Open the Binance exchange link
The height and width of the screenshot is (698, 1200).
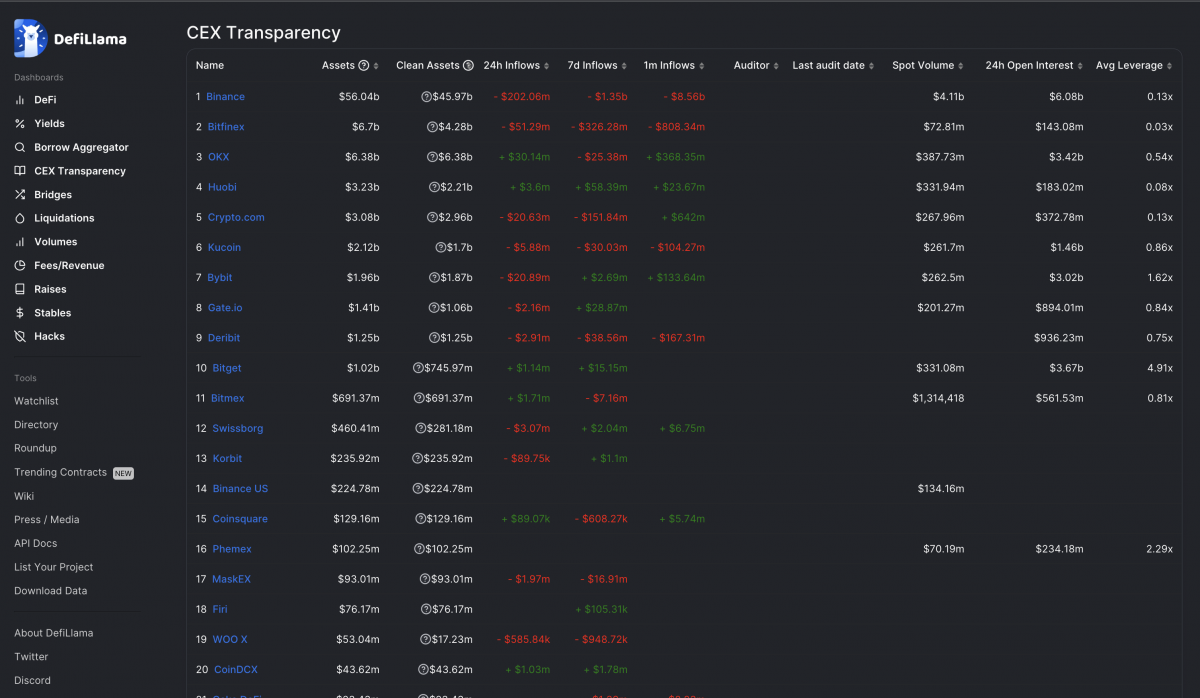pos(225,96)
